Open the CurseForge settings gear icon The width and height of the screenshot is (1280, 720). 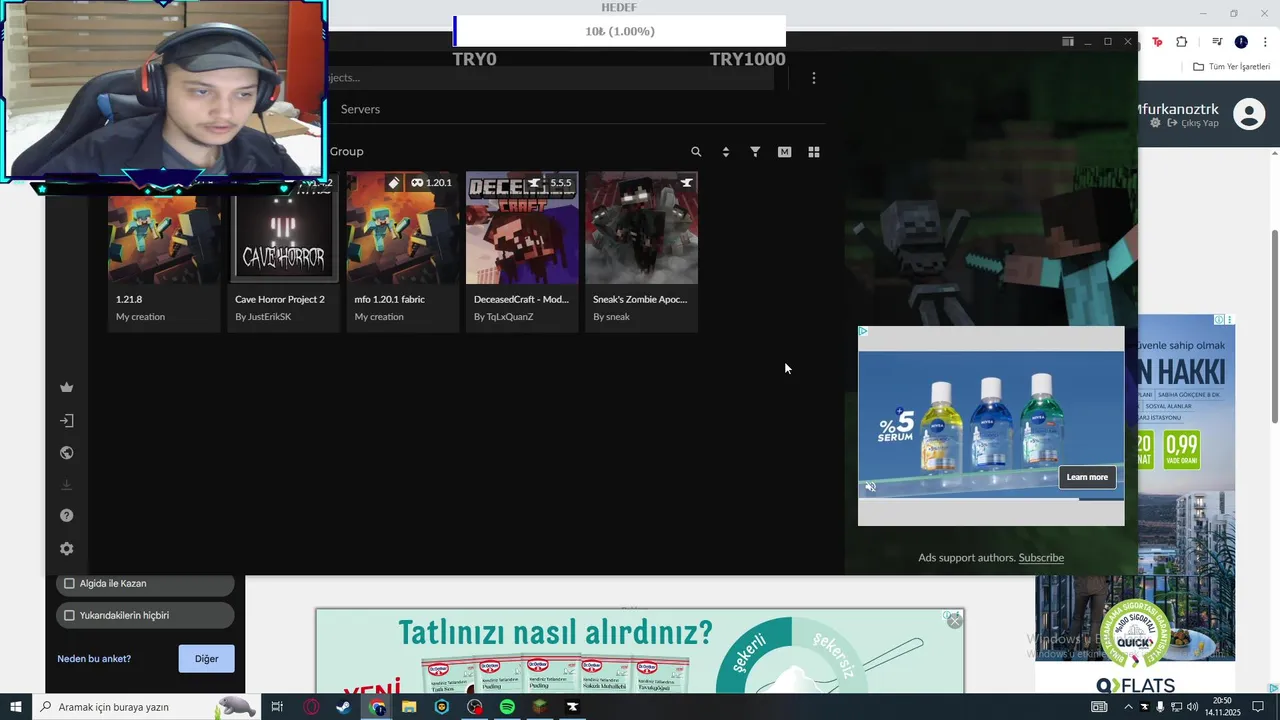point(67,549)
